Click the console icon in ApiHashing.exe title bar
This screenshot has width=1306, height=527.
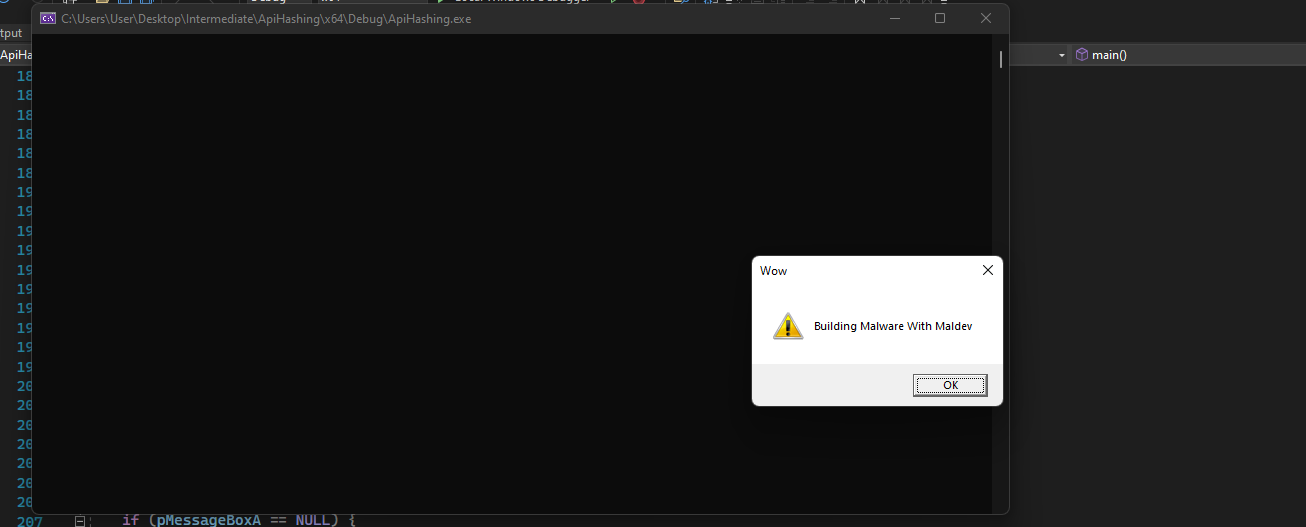tap(47, 18)
